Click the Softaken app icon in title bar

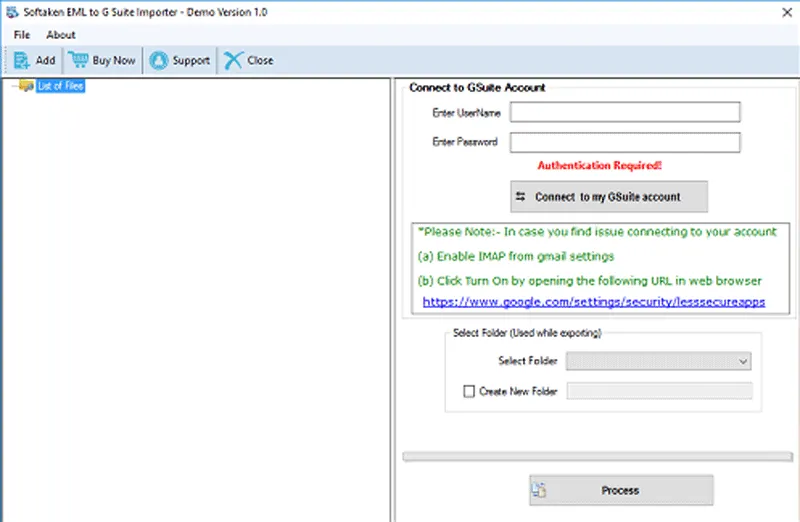pos(12,12)
